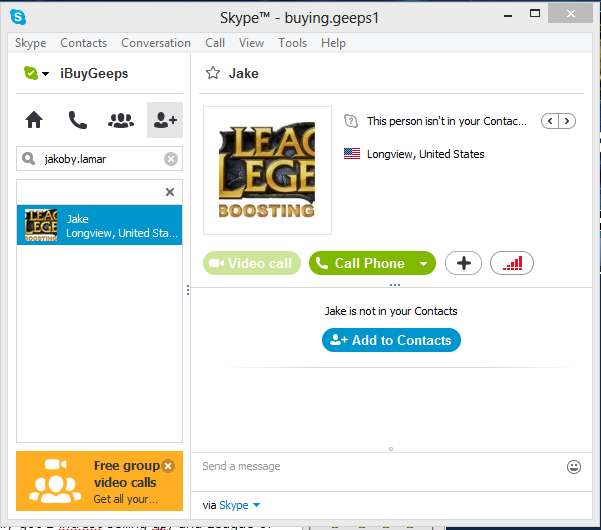Click Jake's League Boosting profile picture
The image size is (601, 530).
(x=267, y=171)
